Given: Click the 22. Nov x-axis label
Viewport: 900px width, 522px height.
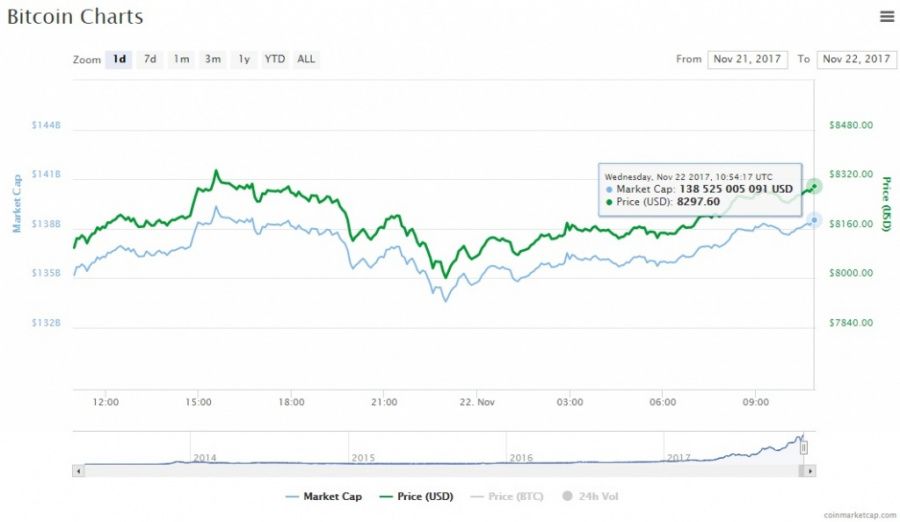Looking at the screenshot, I should tap(477, 402).
